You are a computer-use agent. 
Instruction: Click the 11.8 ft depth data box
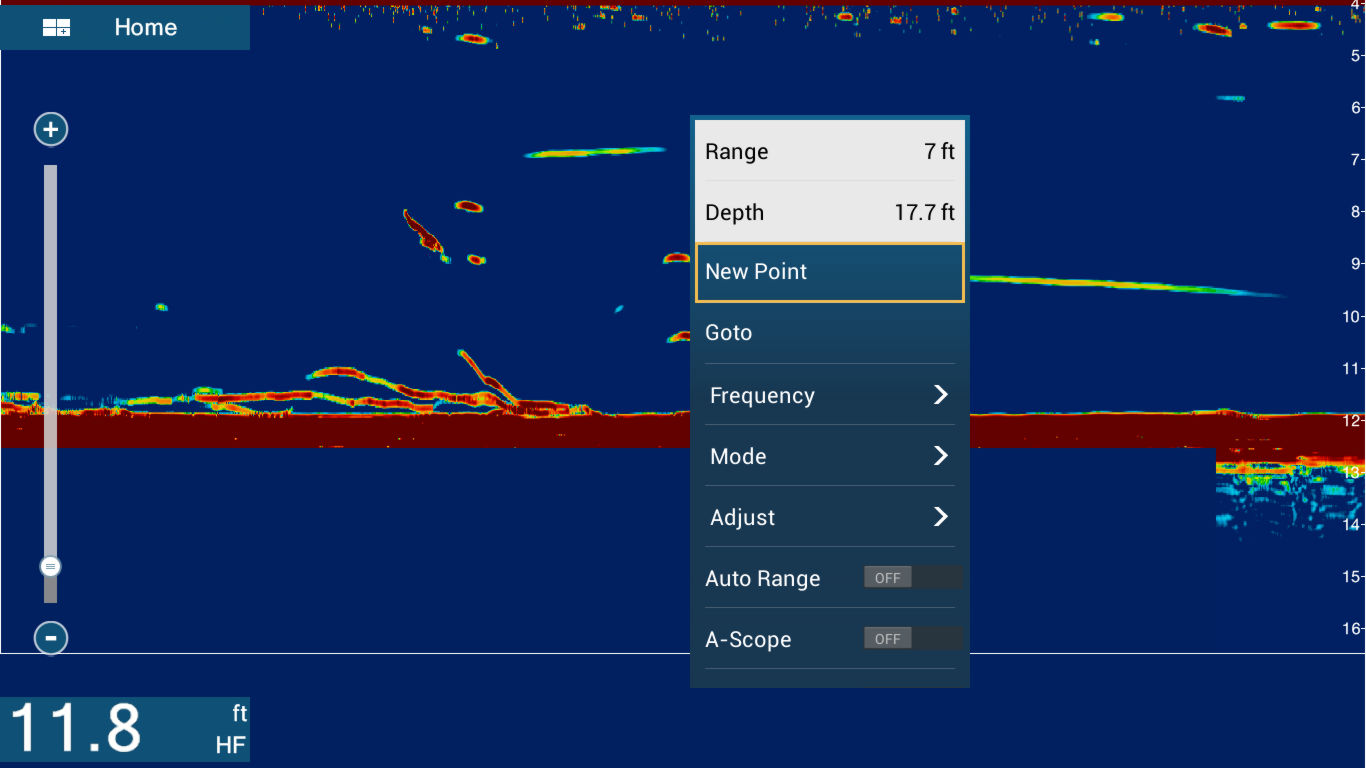point(125,729)
